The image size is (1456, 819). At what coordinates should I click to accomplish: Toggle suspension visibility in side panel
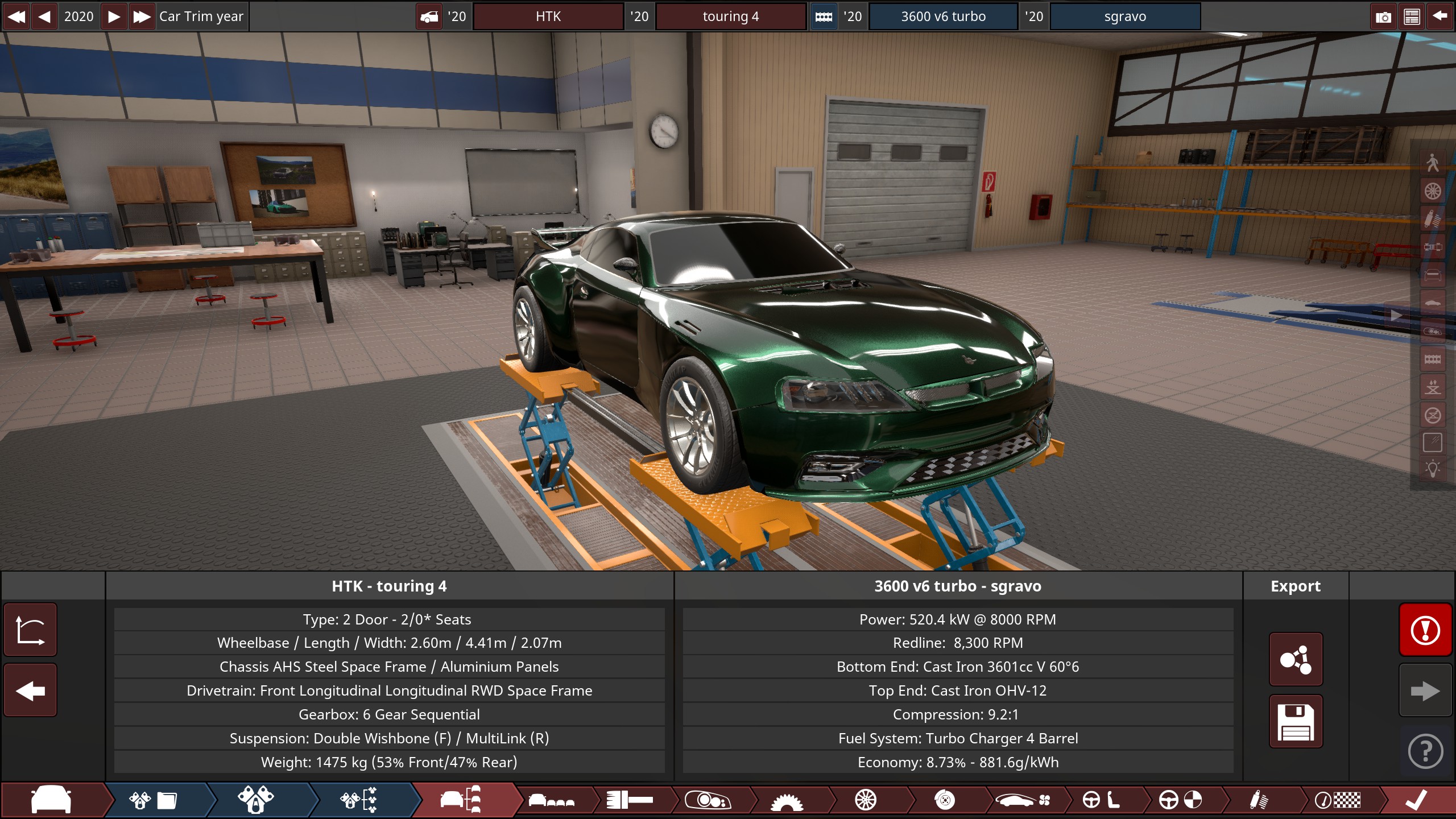(1433, 219)
